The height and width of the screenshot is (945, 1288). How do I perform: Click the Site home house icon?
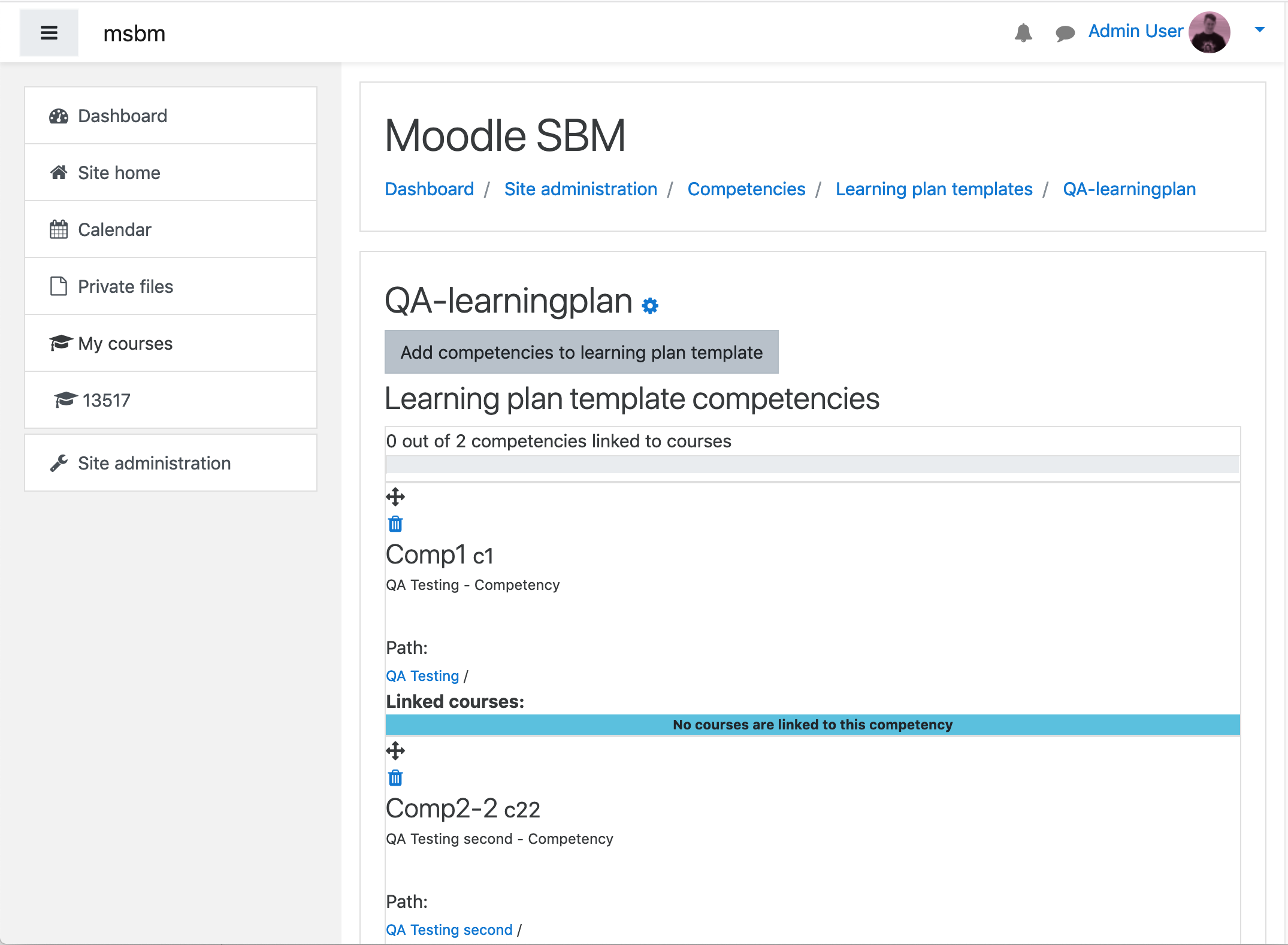click(59, 172)
